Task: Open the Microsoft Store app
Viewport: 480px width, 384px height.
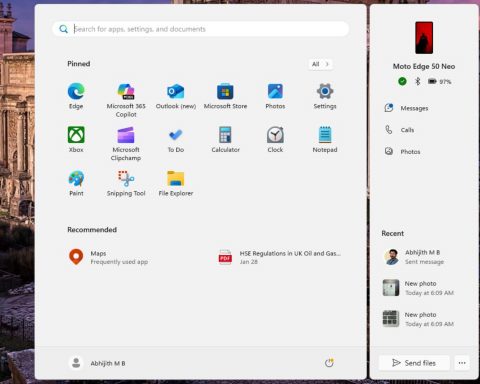Action: coord(225,96)
